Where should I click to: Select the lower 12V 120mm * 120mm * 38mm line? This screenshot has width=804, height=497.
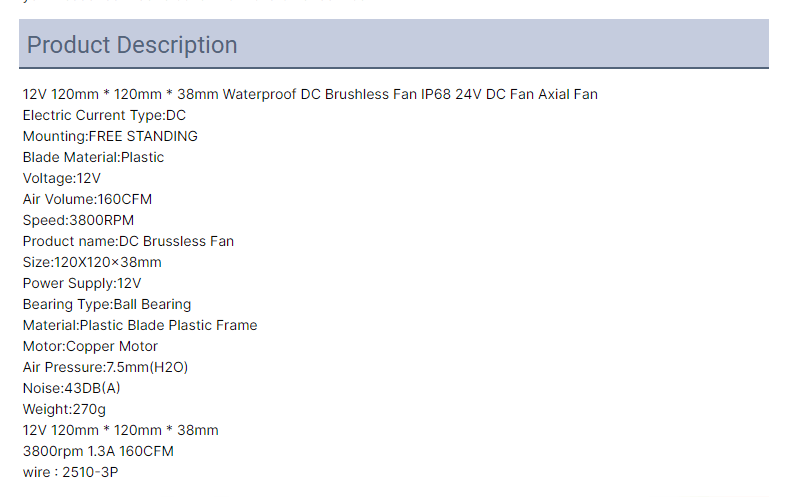pos(120,431)
